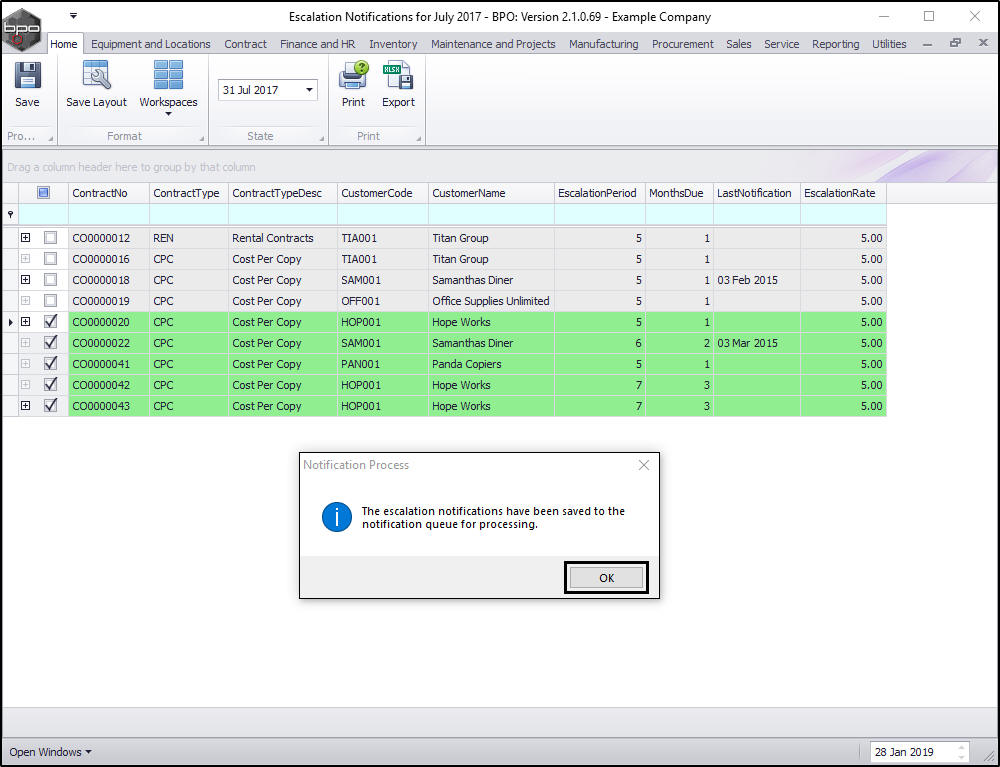Image resolution: width=1000 pixels, height=767 pixels.
Task: Check the box for contract CO0000019
Action: 50,301
